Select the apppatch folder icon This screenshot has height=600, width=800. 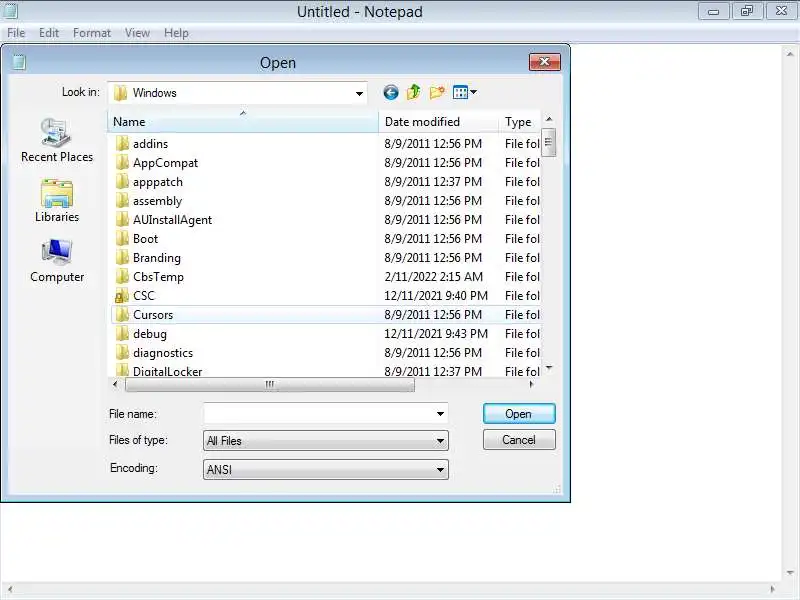[x=122, y=182]
